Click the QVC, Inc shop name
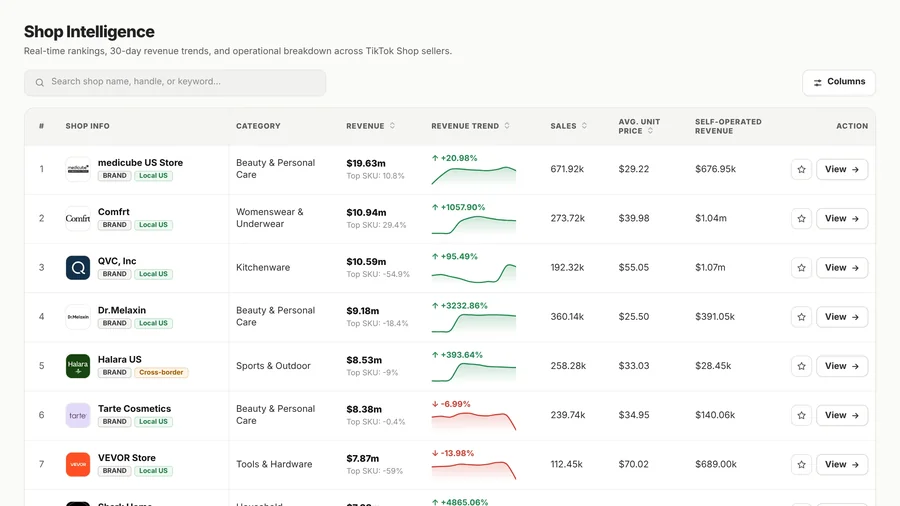The width and height of the screenshot is (900, 506). pos(117,261)
